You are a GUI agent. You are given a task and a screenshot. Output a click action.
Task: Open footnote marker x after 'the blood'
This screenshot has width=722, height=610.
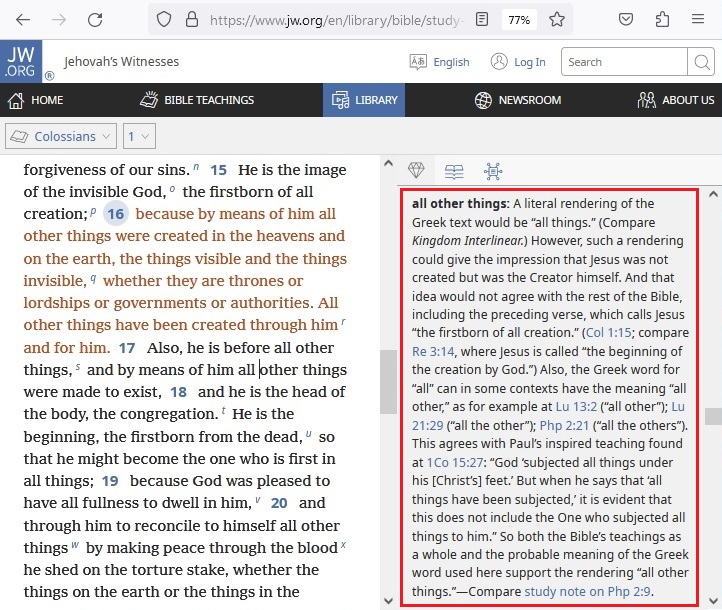click(x=343, y=545)
